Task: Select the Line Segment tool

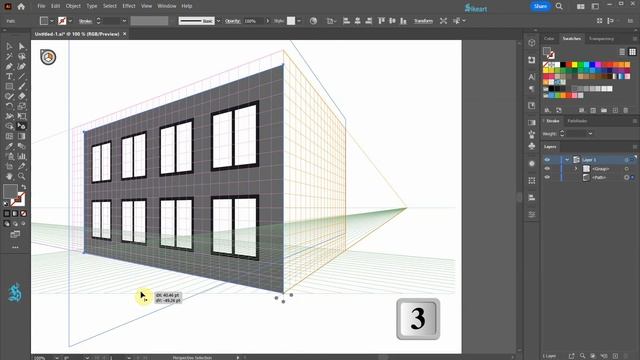Action: point(22,76)
